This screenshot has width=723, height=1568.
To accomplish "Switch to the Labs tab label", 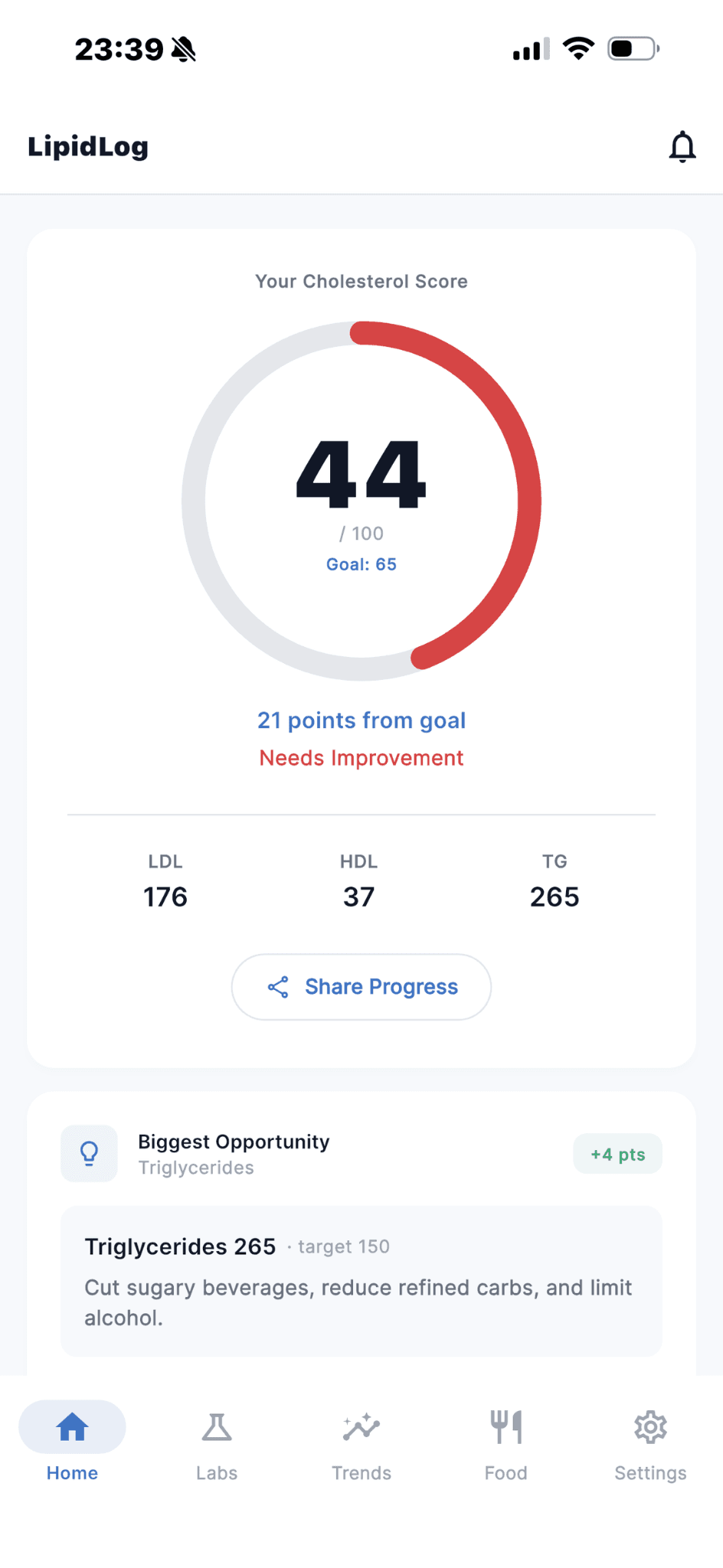I will 217,1473.
